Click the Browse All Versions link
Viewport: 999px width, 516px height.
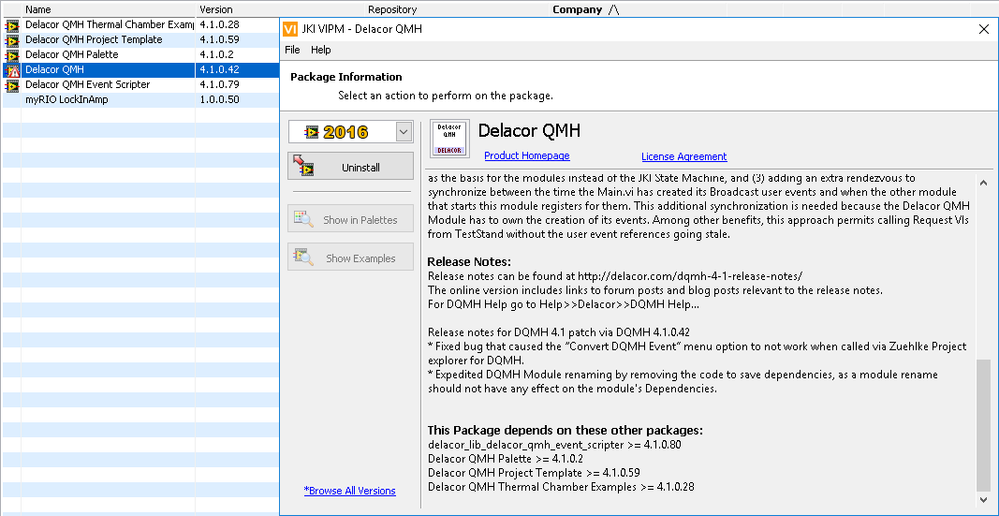(x=350, y=491)
